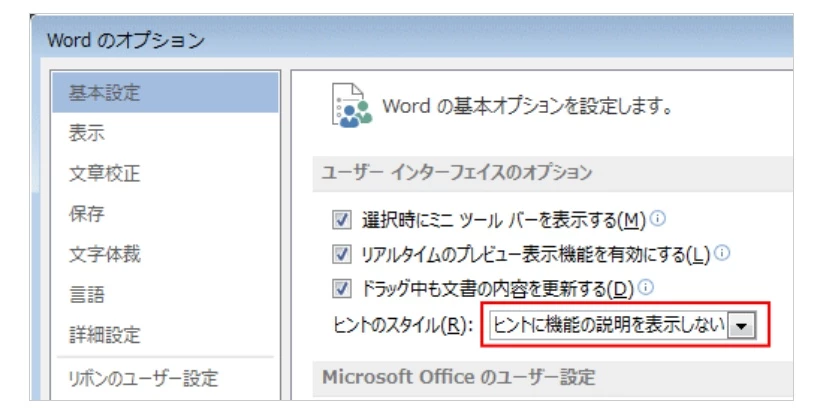822x415 pixels.
Task: Toggle the リアルタイムのプレビュー表示機能 checkbox
Action: click(342, 255)
